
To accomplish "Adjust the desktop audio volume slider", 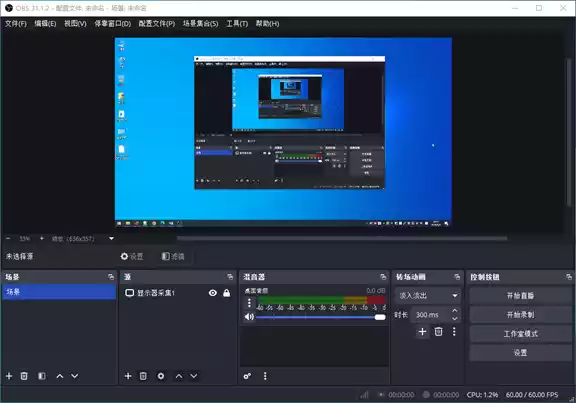I will pyautogui.click(x=320, y=317).
